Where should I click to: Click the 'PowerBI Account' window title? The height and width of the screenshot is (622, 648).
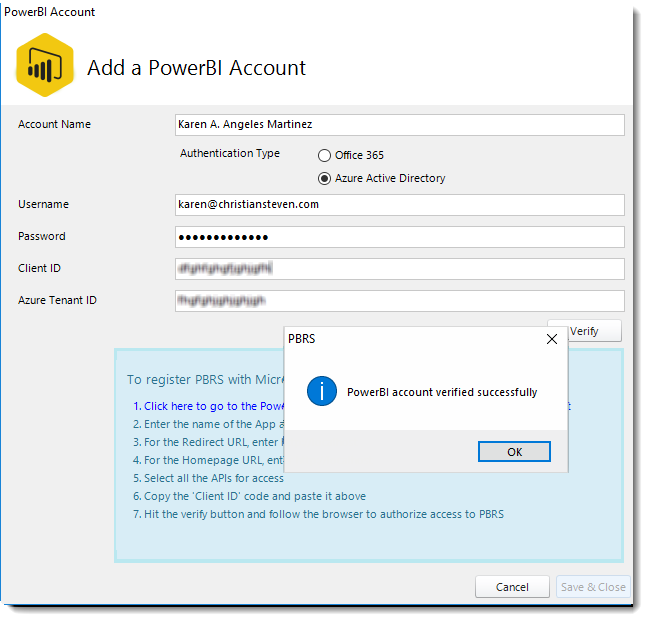point(50,12)
